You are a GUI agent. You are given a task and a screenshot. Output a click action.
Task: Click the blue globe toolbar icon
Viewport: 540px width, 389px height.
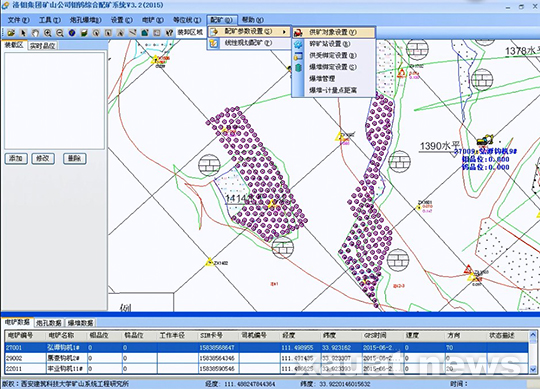pyautogui.click(x=72, y=33)
